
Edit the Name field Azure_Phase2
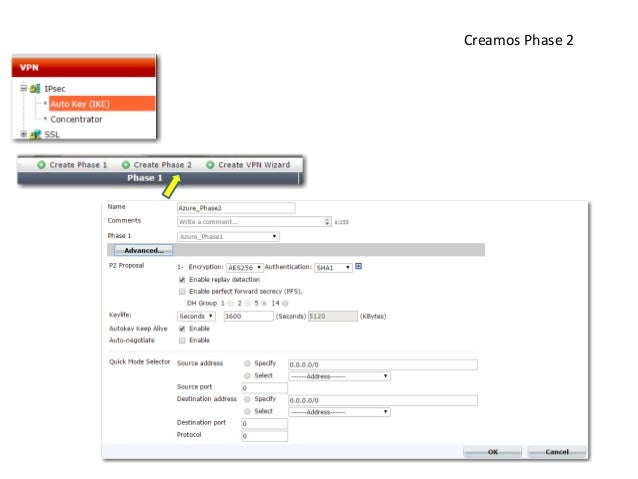click(x=236, y=208)
